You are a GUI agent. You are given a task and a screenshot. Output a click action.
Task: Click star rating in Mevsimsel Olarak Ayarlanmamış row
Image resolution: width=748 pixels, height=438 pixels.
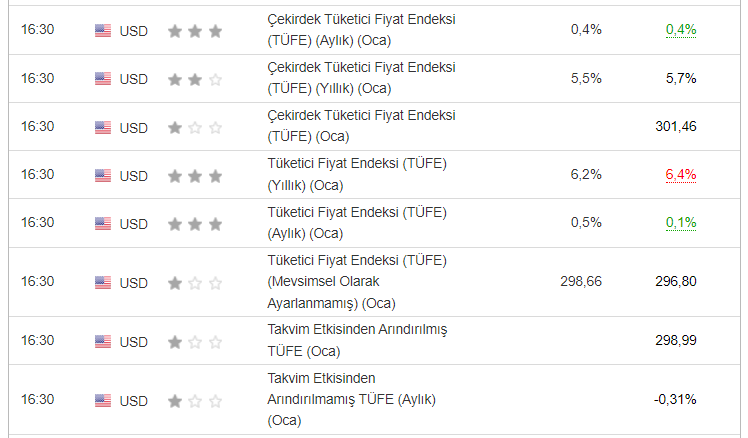[195, 283]
